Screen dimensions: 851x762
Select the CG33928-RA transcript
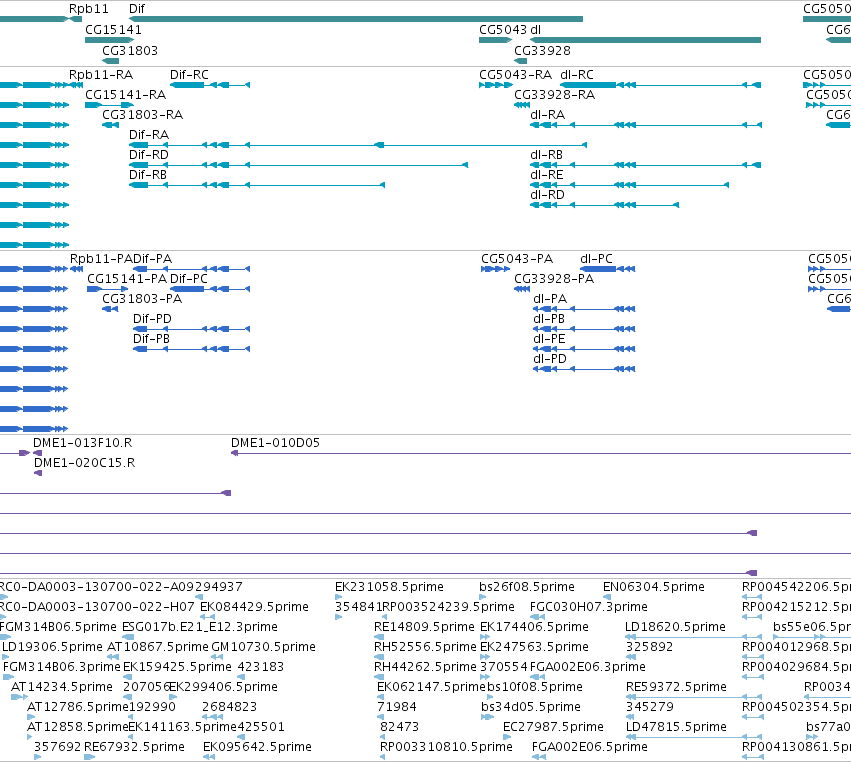coord(522,105)
